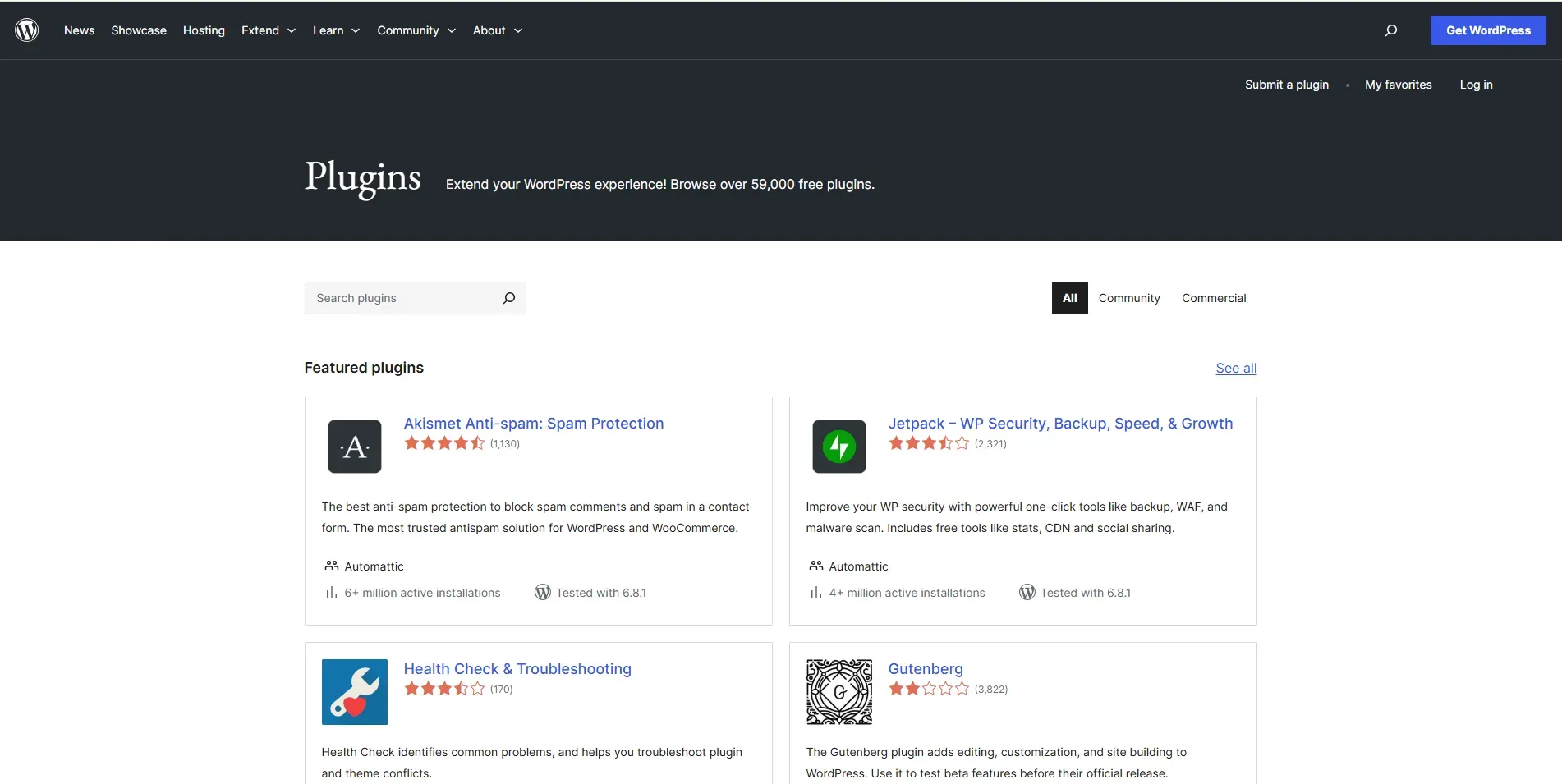This screenshot has height=784, width=1562.
Task: Click inside the Search plugins field
Action: pos(402,298)
